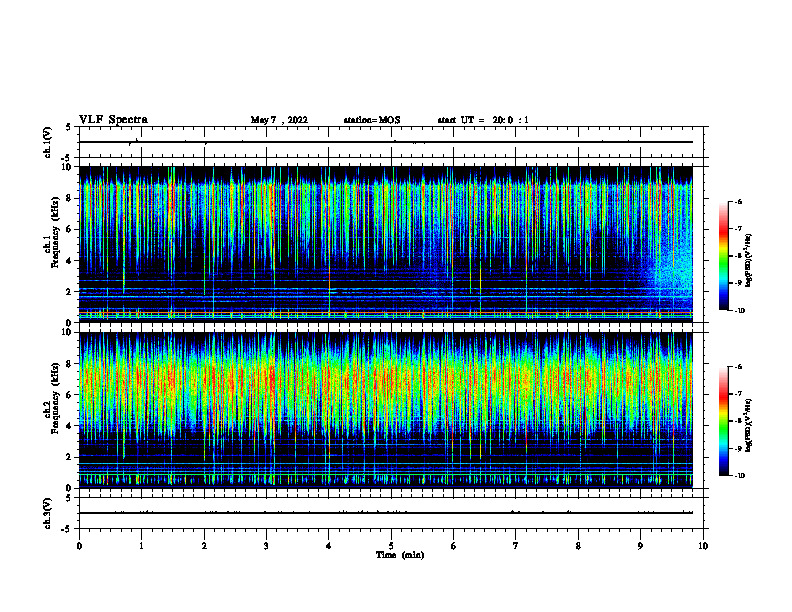Click the ch.2 colorbar log(PSD) unit label
This screenshot has width=792, height=612.
pos(749,425)
